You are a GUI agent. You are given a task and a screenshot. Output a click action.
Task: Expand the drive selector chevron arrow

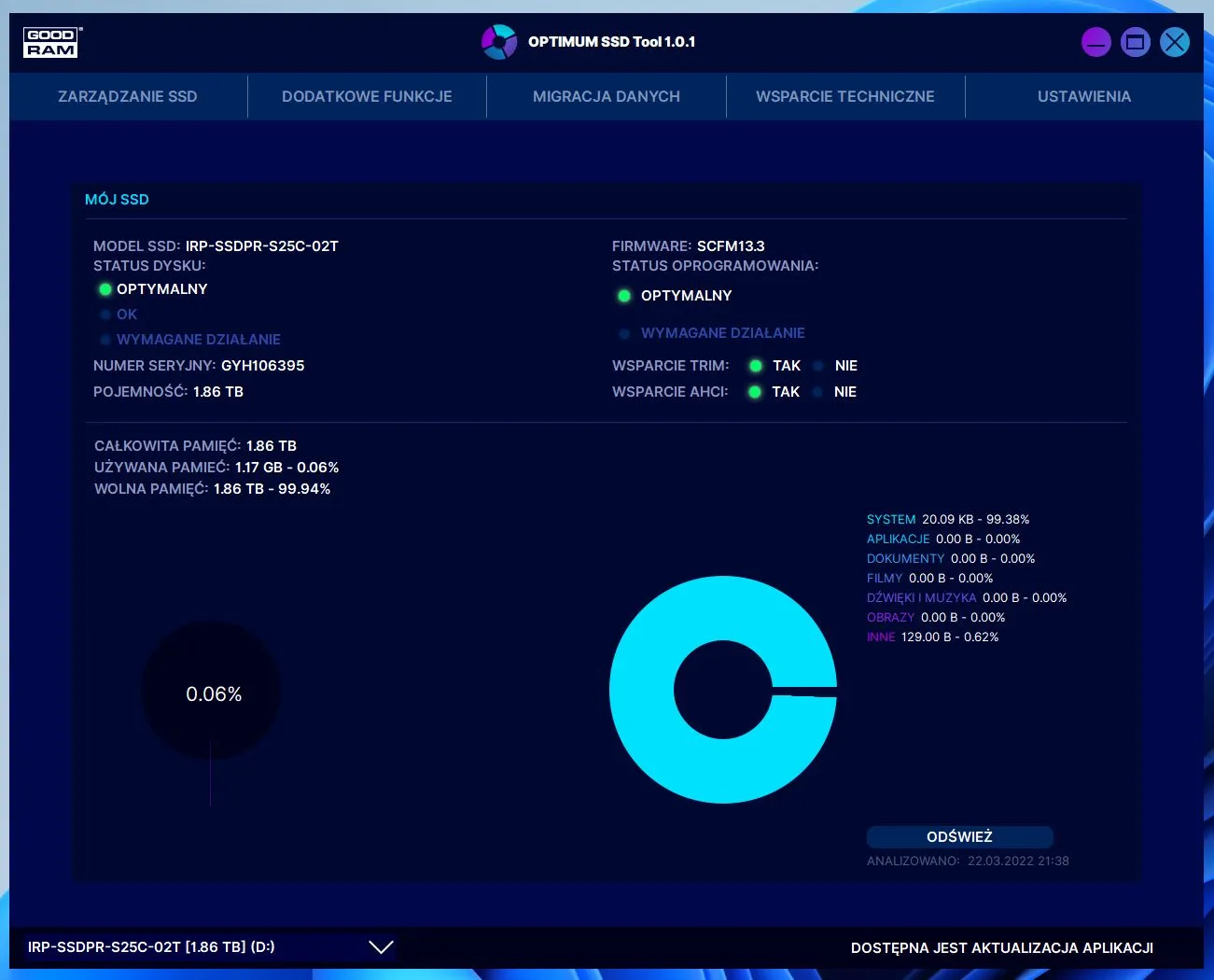[x=381, y=947]
